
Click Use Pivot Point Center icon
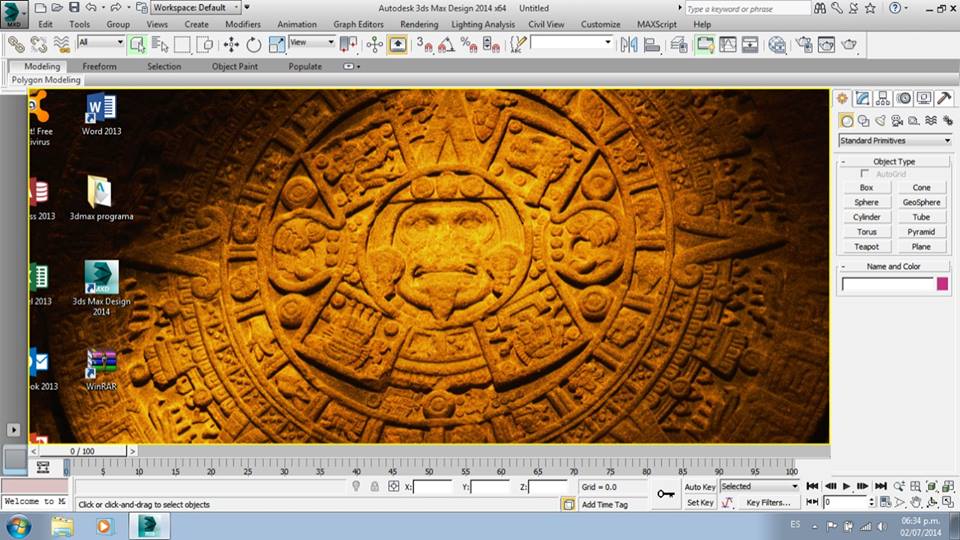pyautogui.click(x=348, y=45)
